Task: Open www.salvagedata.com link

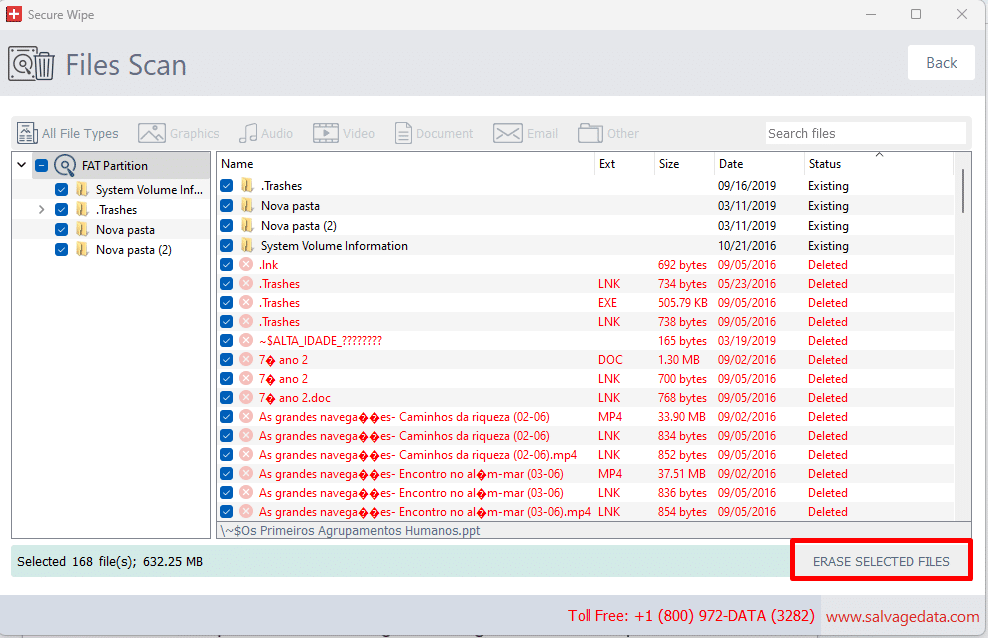Action: (x=902, y=617)
